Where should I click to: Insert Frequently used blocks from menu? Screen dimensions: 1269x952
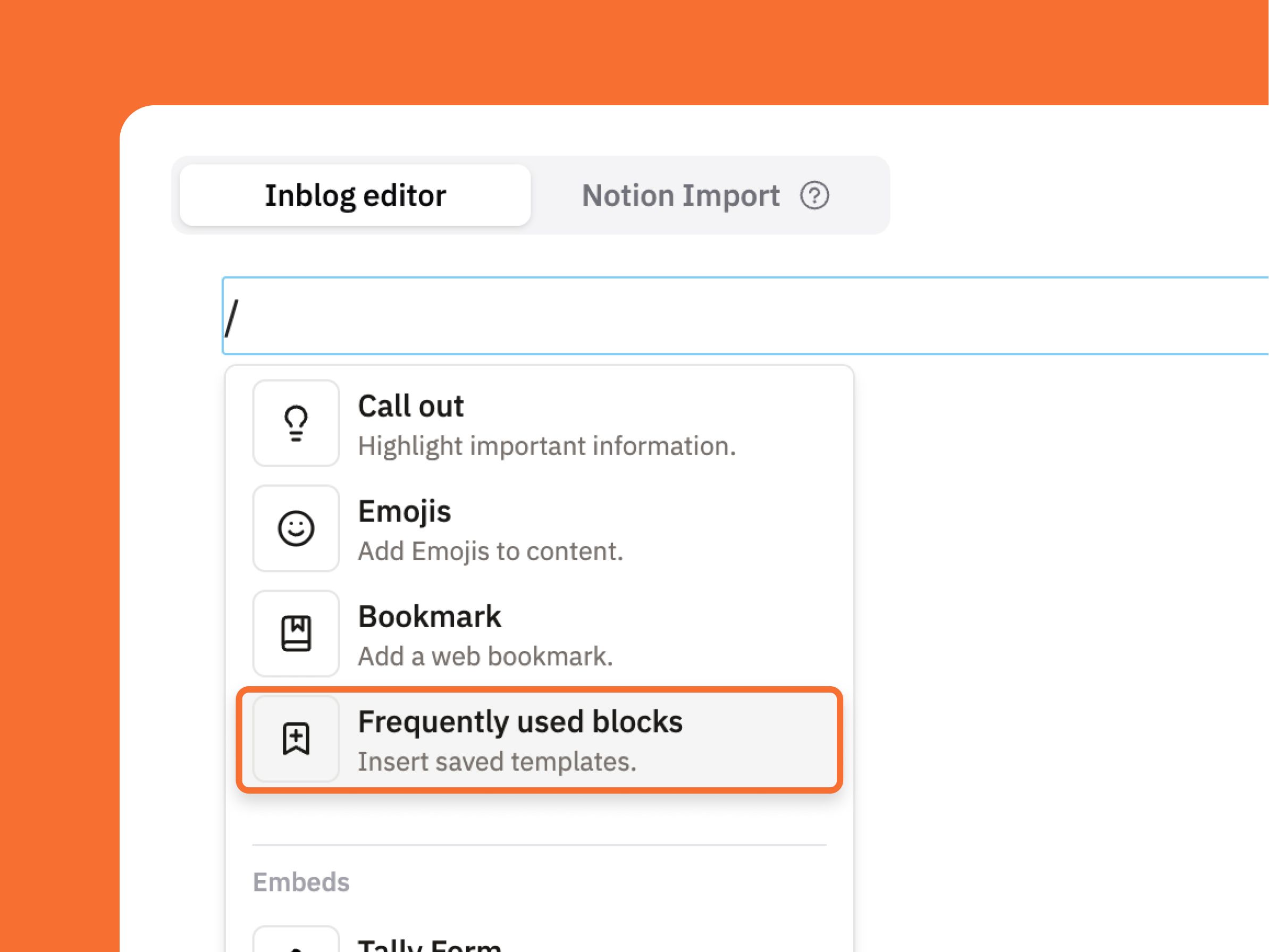pyautogui.click(x=520, y=721)
